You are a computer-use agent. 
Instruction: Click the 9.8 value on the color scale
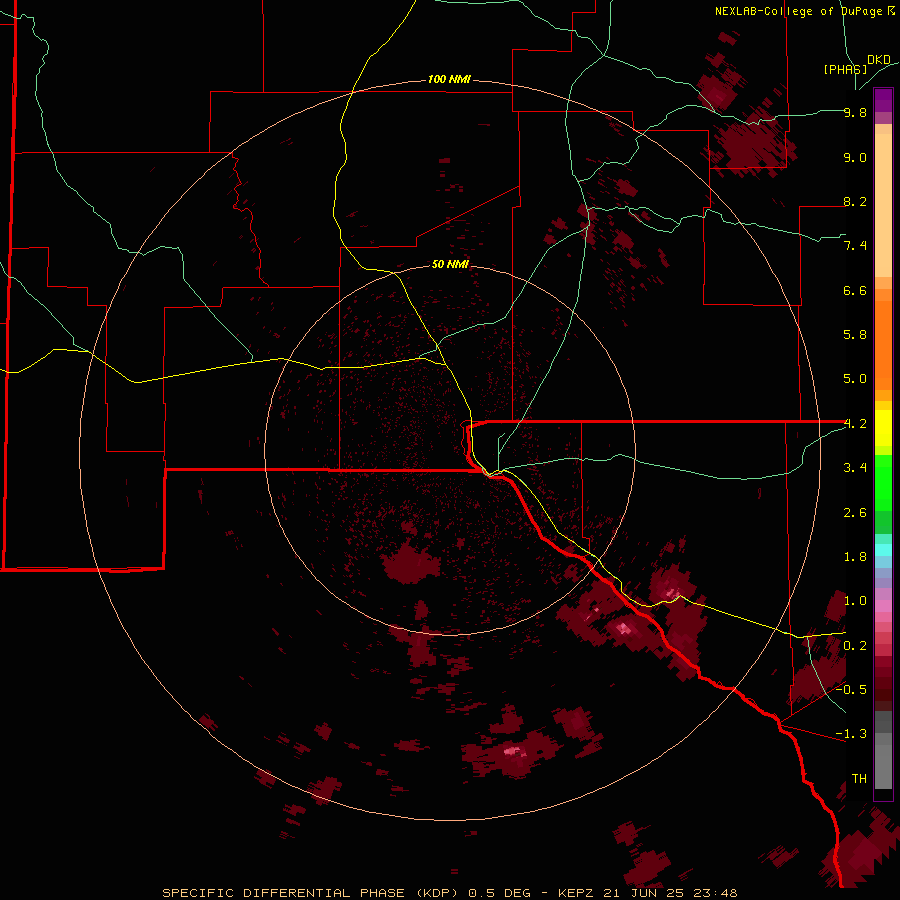(x=855, y=112)
